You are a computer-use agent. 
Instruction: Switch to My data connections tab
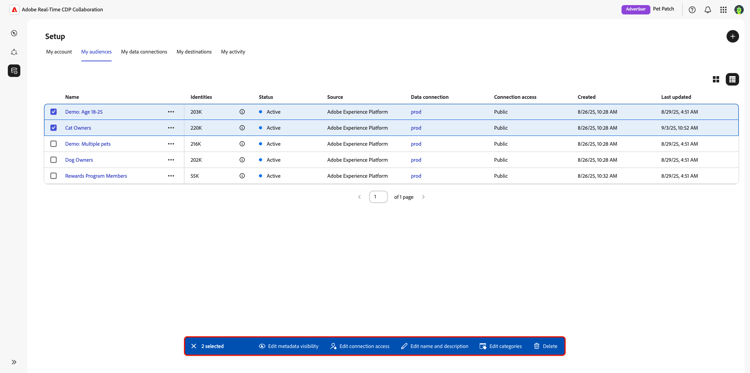click(x=144, y=52)
